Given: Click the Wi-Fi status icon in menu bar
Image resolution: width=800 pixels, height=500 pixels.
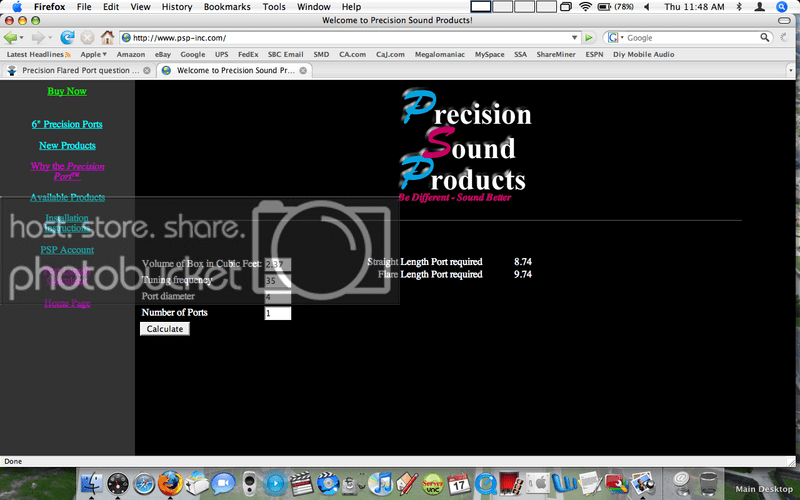Looking at the screenshot, I should (x=585, y=7).
